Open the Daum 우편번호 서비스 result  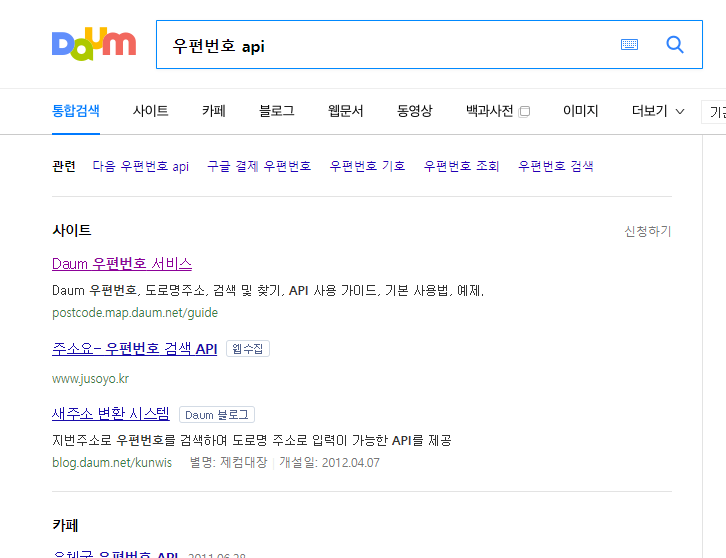coord(122,263)
